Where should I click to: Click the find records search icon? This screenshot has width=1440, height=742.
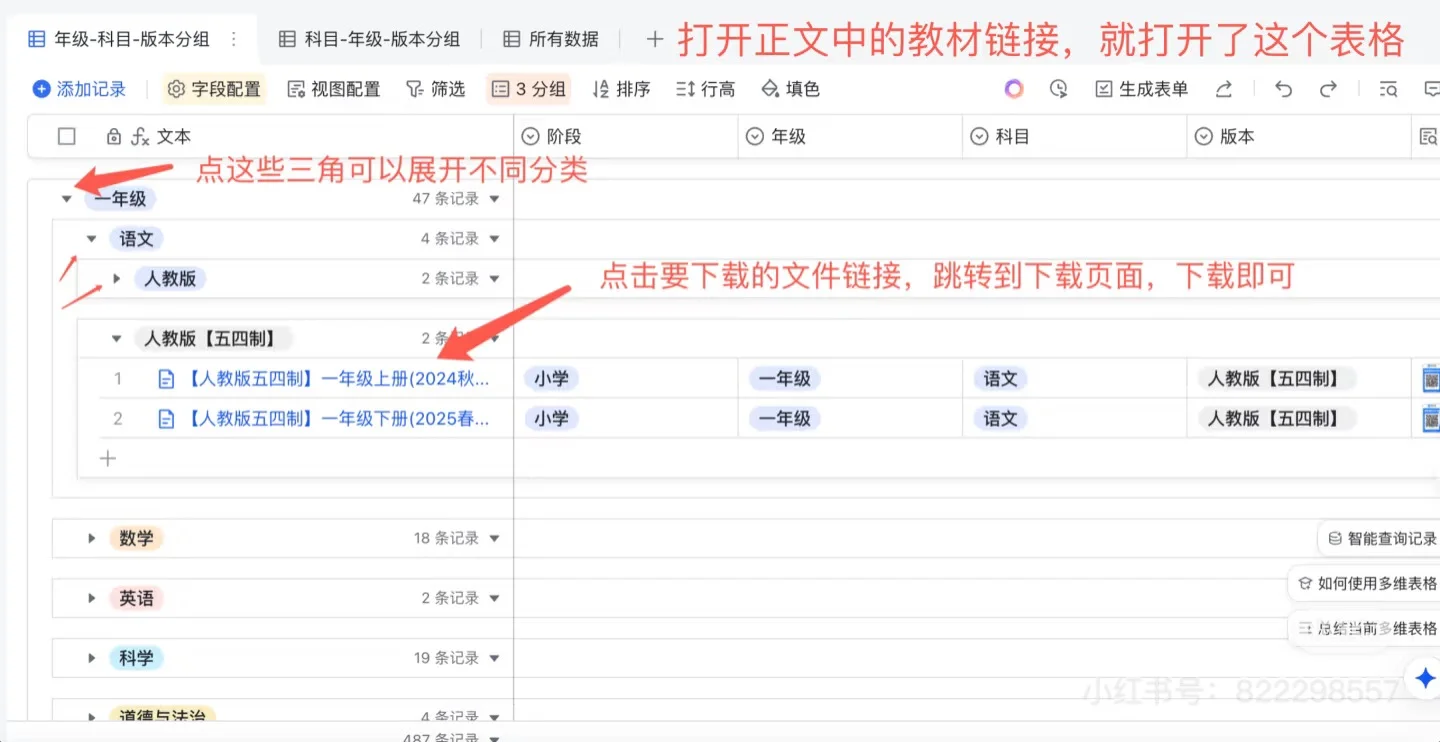1388,89
